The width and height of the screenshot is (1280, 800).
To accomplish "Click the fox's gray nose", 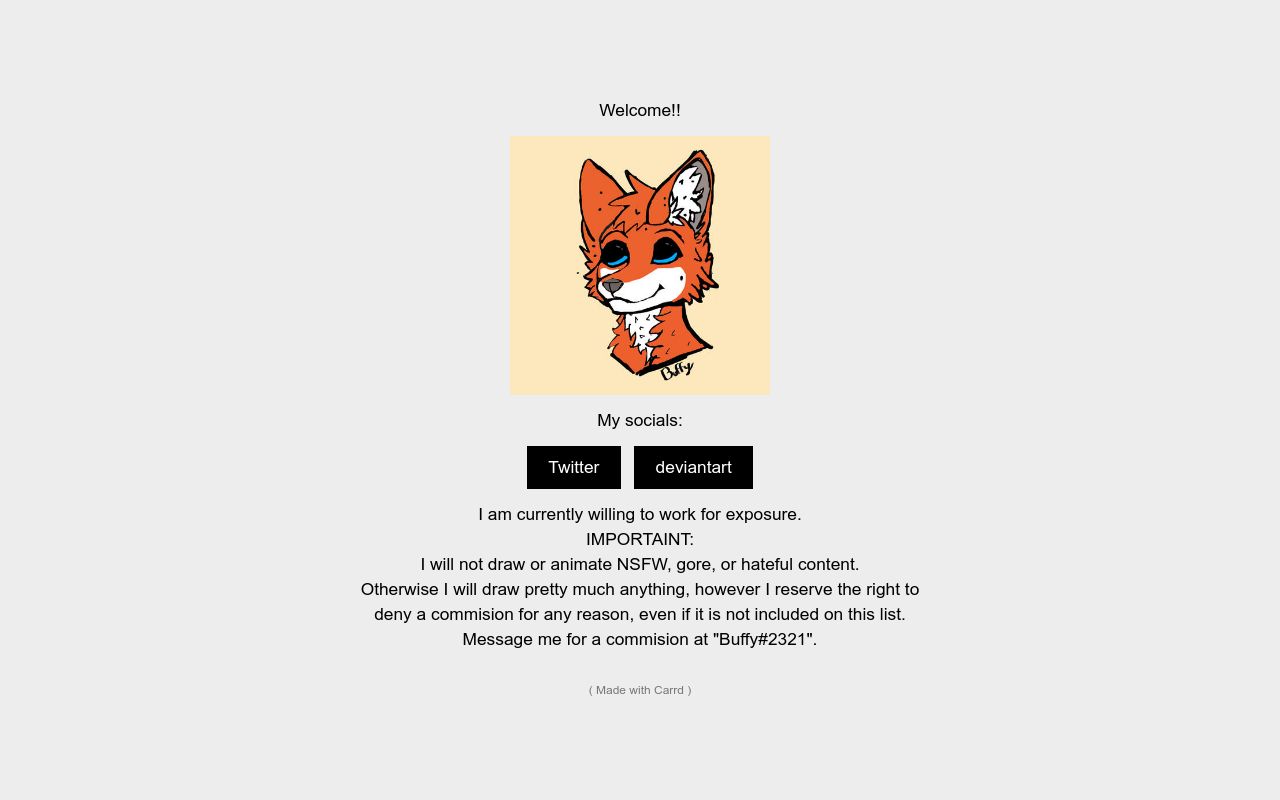I will coord(612,286).
